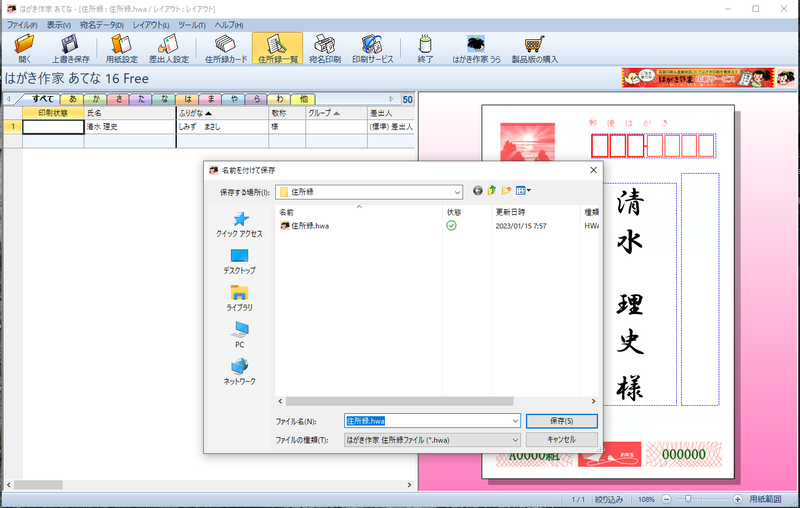
Task: Go back with the dialog's back arrow
Action: 478,191
